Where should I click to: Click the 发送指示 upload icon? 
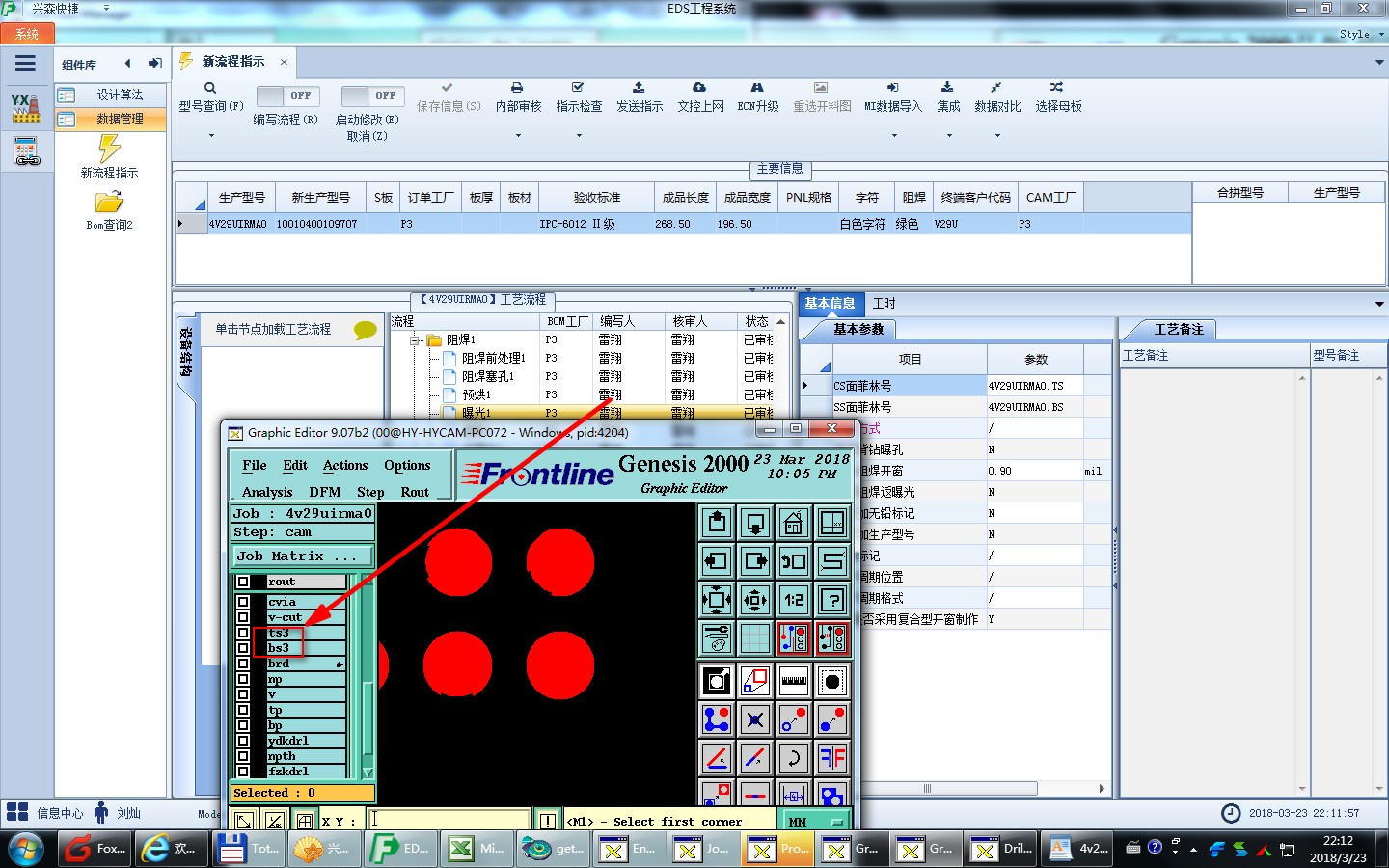639,87
